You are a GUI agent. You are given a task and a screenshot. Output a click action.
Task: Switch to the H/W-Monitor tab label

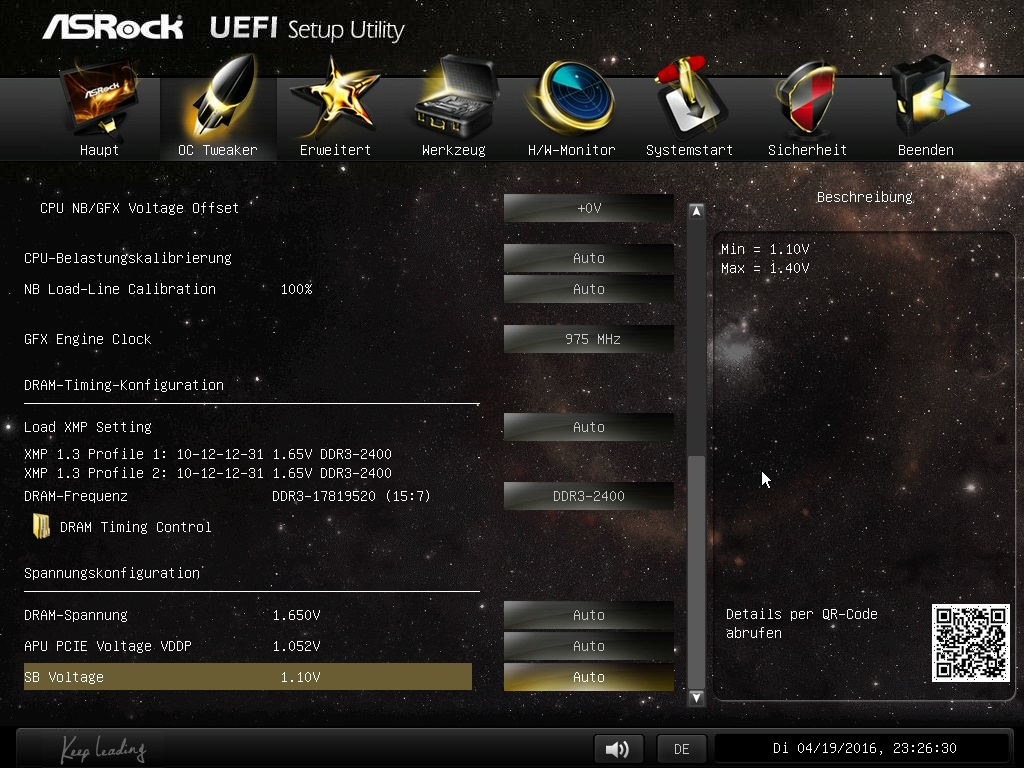[x=571, y=150]
